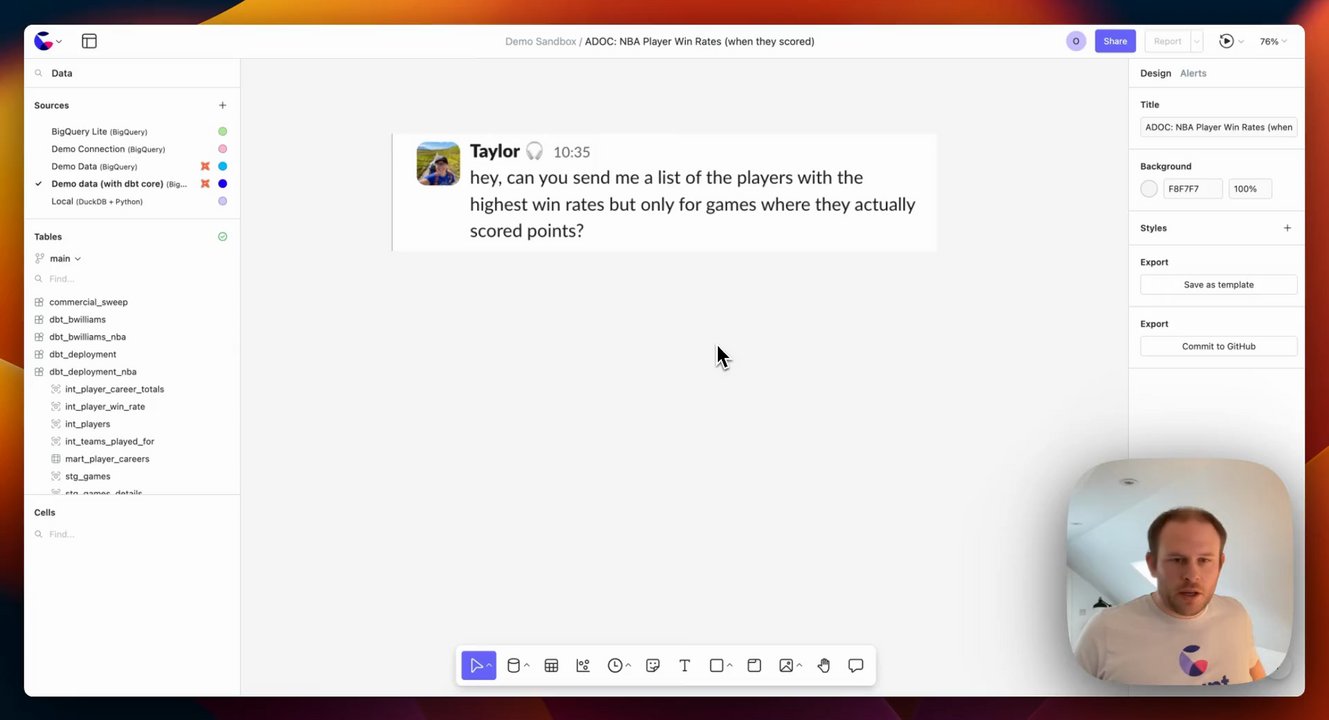Collapse the 'dbt_deployment_nba' schema
The width and height of the screenshot is (1329, 720).
click(92, 372)
